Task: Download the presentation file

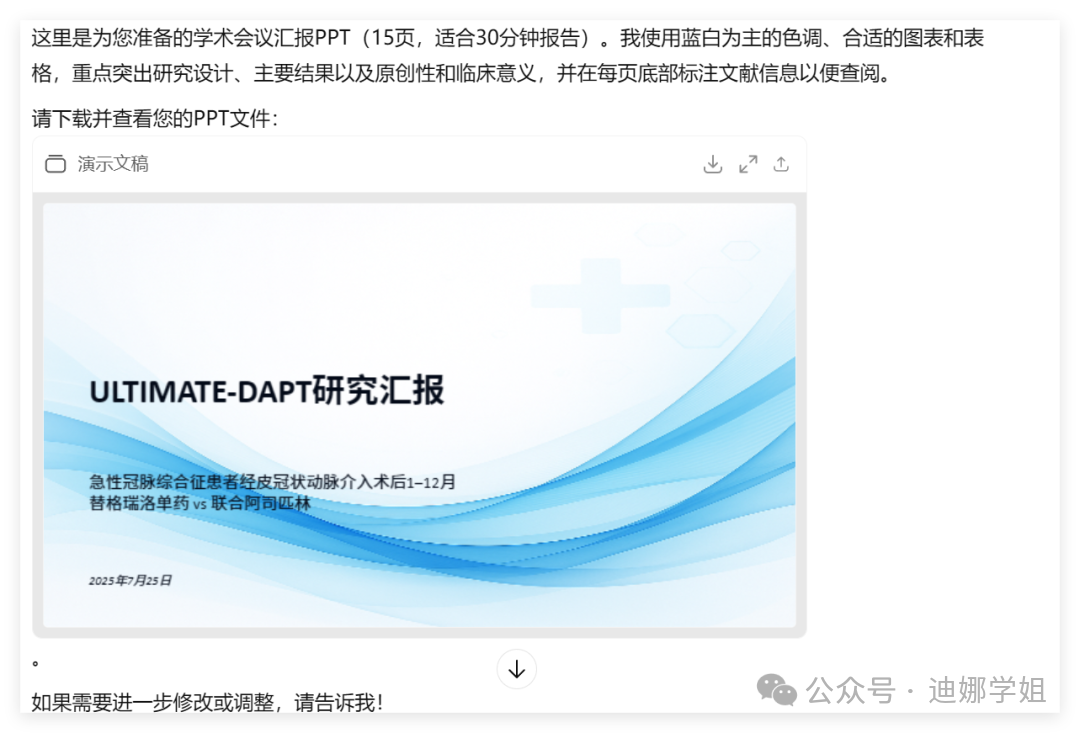Action: [x=713, y=164]
